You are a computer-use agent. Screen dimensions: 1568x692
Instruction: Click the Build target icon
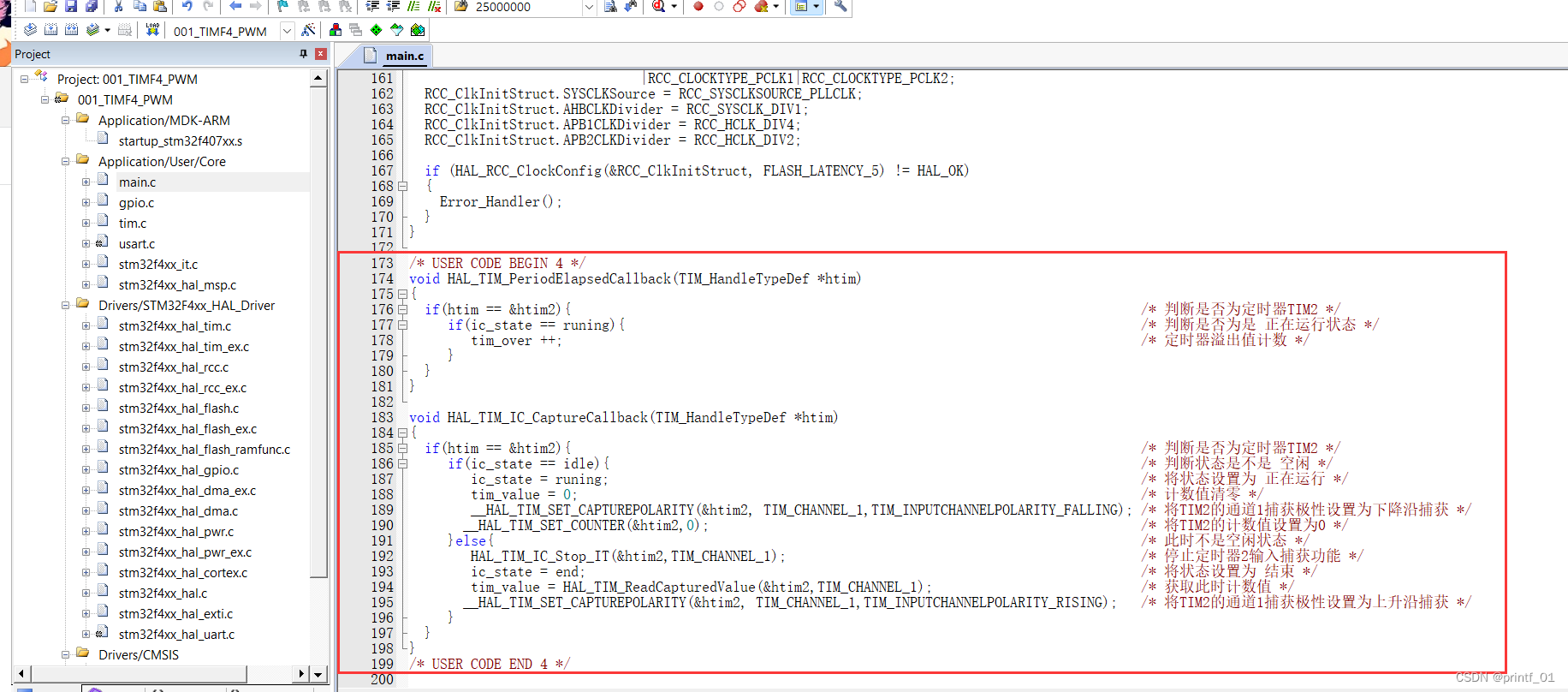[x=50, y=30]
